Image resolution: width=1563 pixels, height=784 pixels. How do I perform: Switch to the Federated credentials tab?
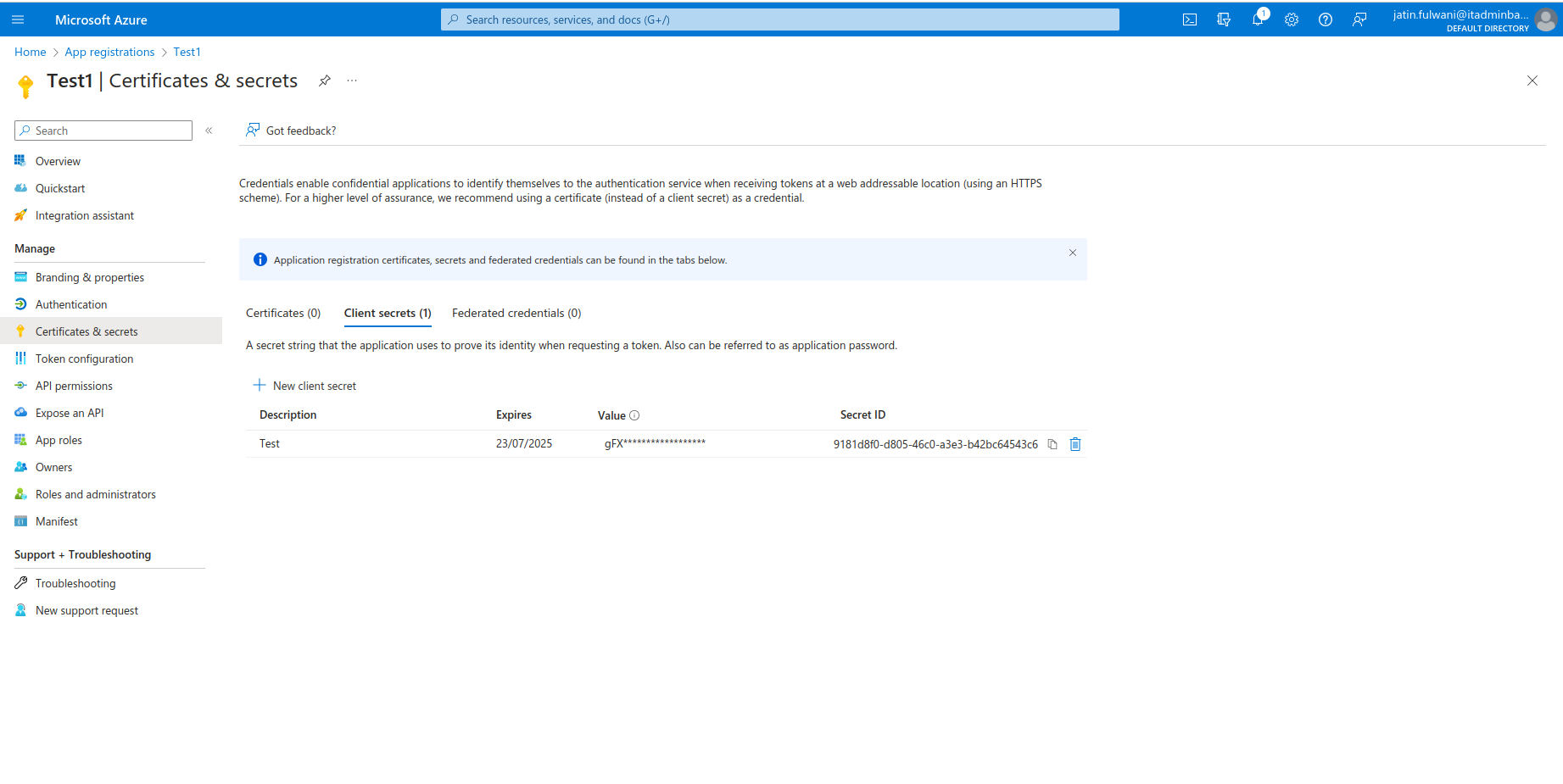pos(516,313)
